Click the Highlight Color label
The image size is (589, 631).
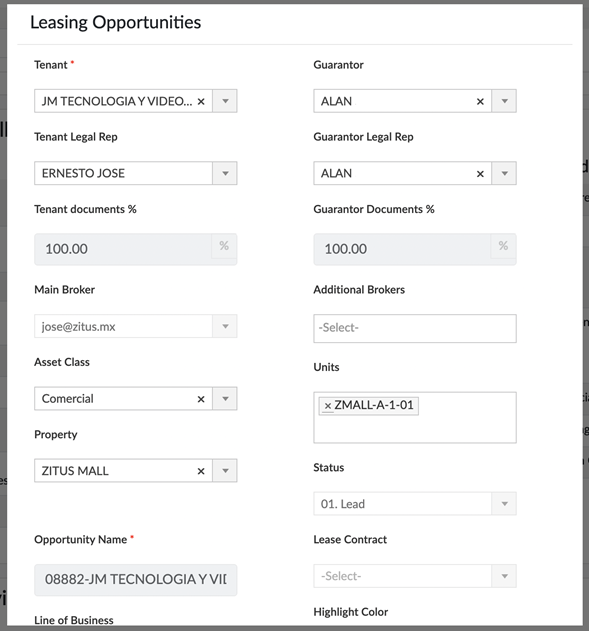click(x=350, y=612)
